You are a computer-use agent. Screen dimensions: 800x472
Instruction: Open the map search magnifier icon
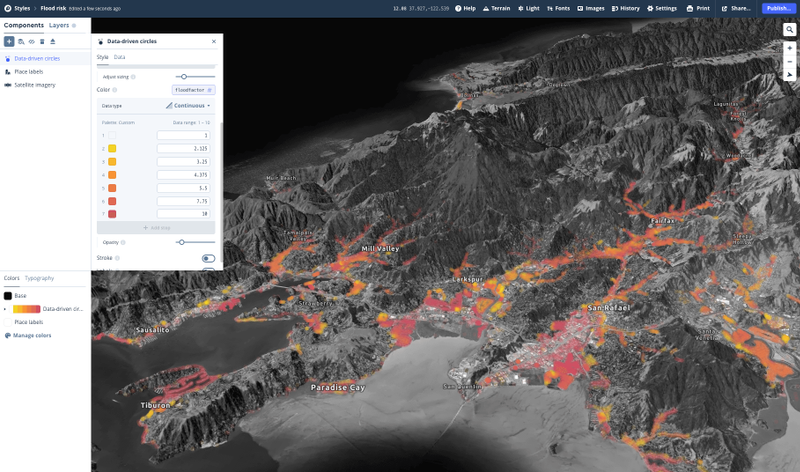click(789, 30)
